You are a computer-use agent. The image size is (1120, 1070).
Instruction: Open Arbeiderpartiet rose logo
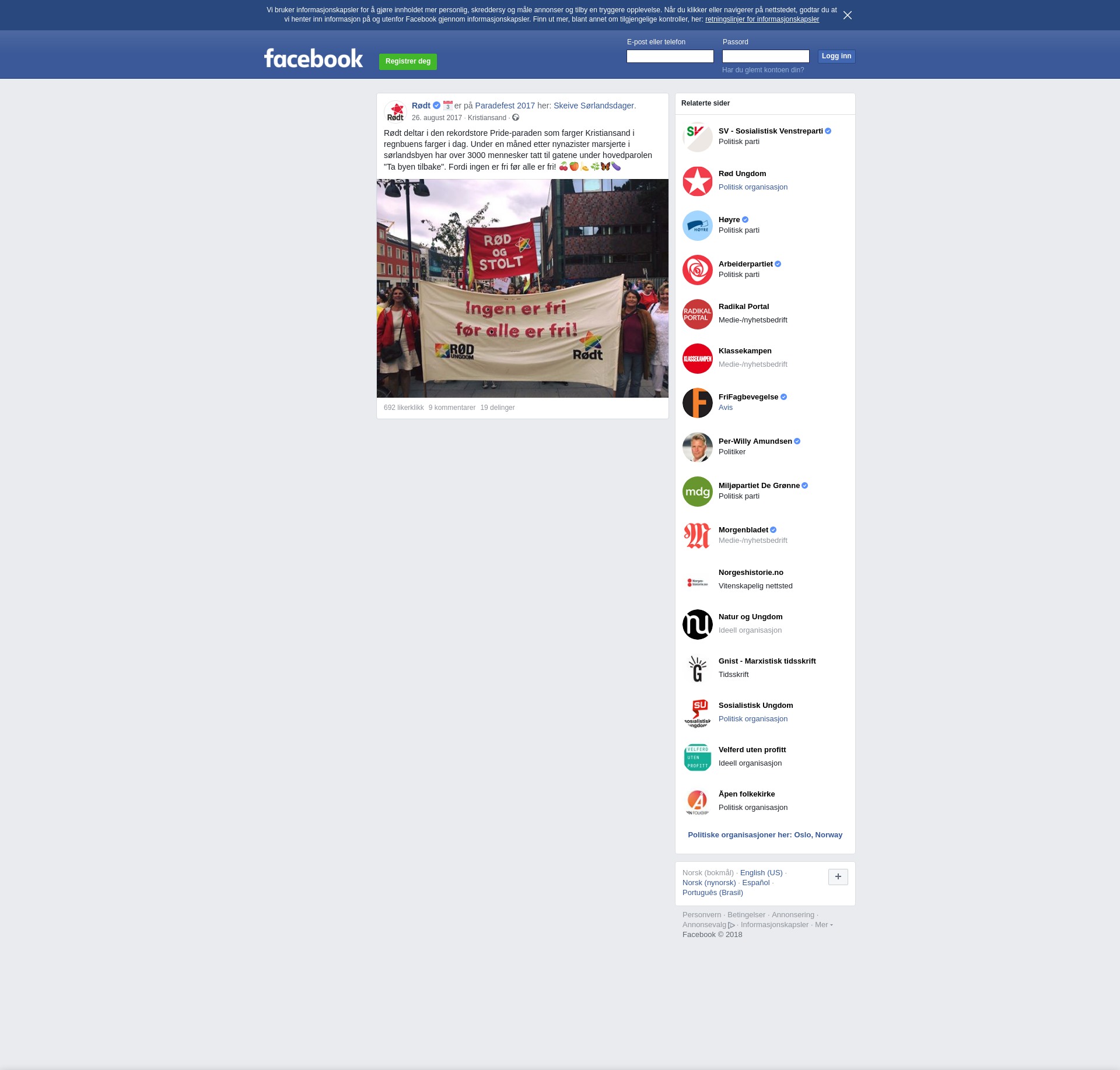[698, 270]
